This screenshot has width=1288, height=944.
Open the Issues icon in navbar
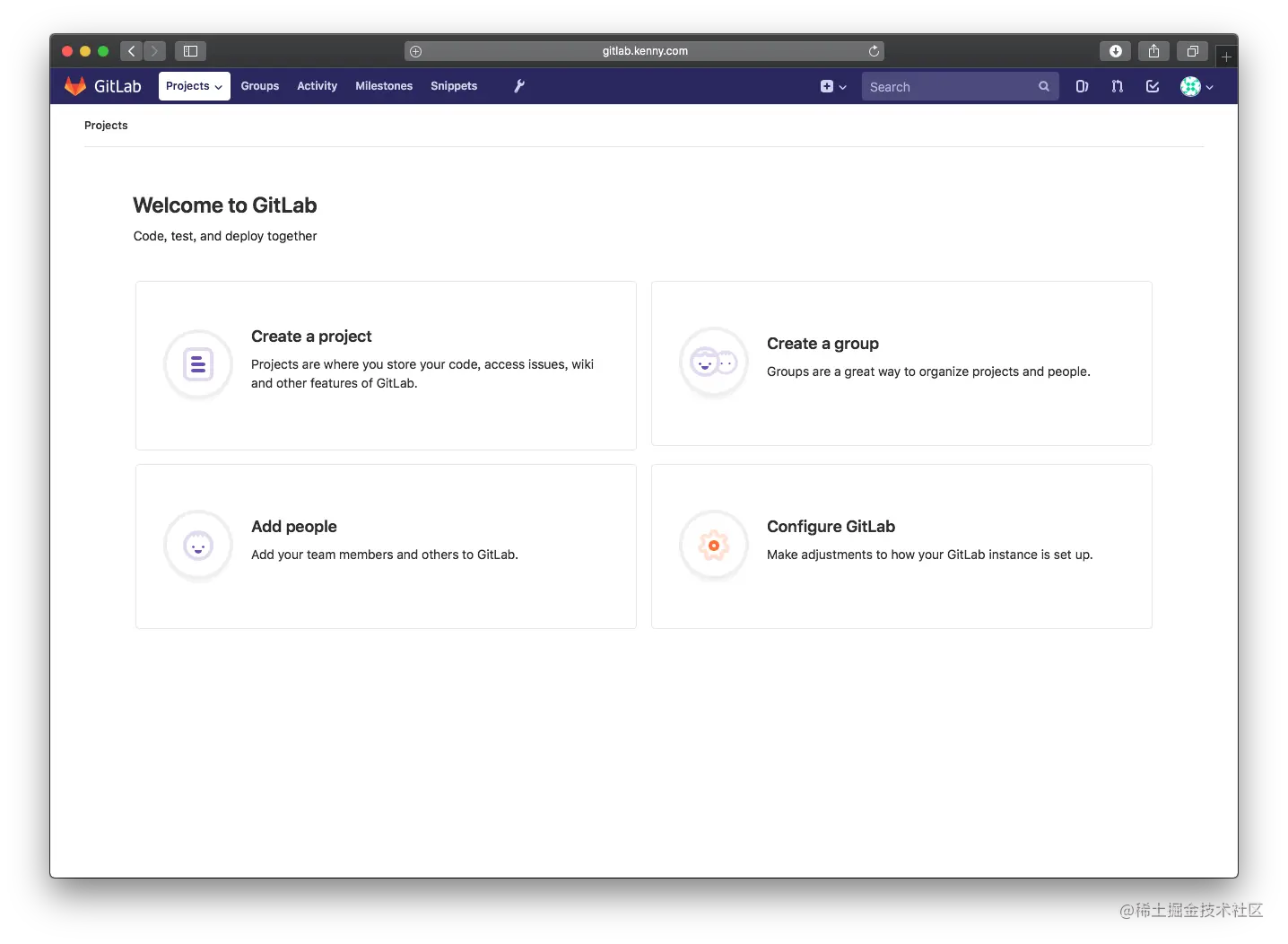pos(1082,87)
